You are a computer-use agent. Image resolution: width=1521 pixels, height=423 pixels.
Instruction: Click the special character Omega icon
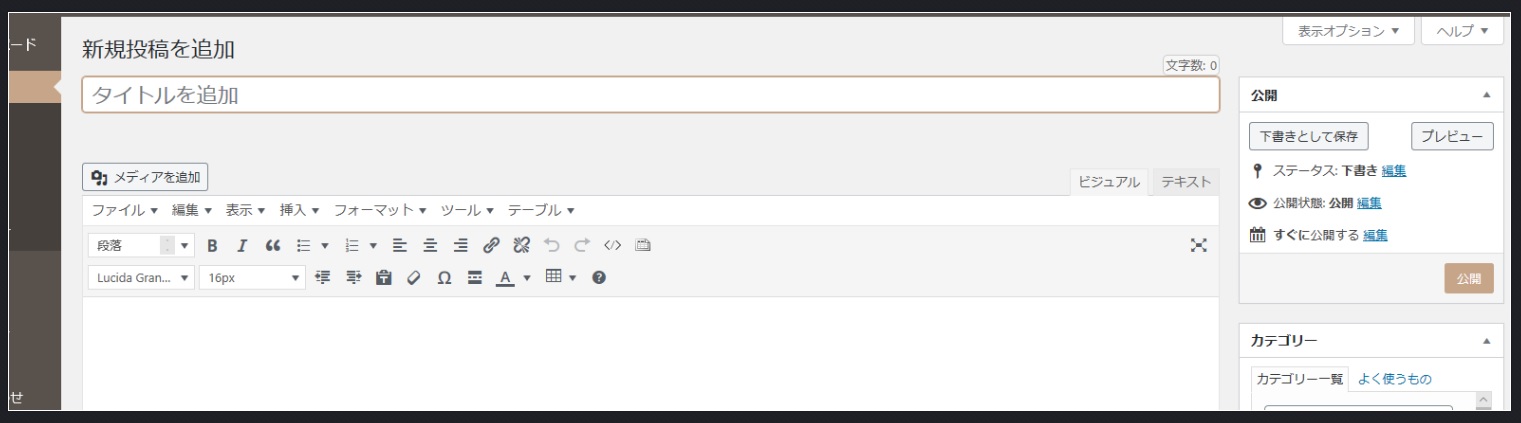[x=444, y=278]
